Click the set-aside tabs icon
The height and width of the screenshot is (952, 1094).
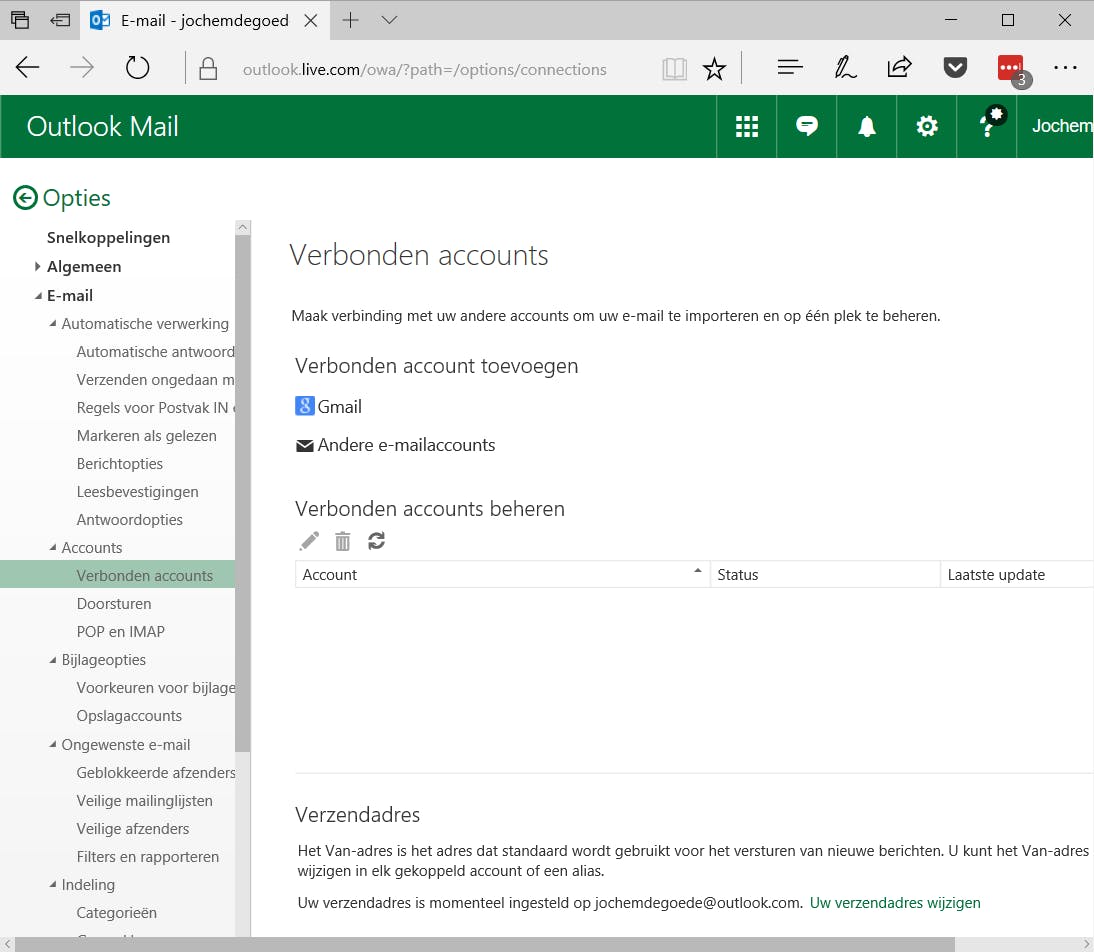(60, 20)
